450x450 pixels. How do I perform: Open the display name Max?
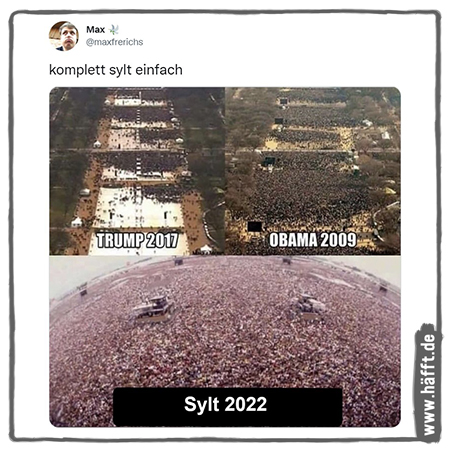(95, 30)
